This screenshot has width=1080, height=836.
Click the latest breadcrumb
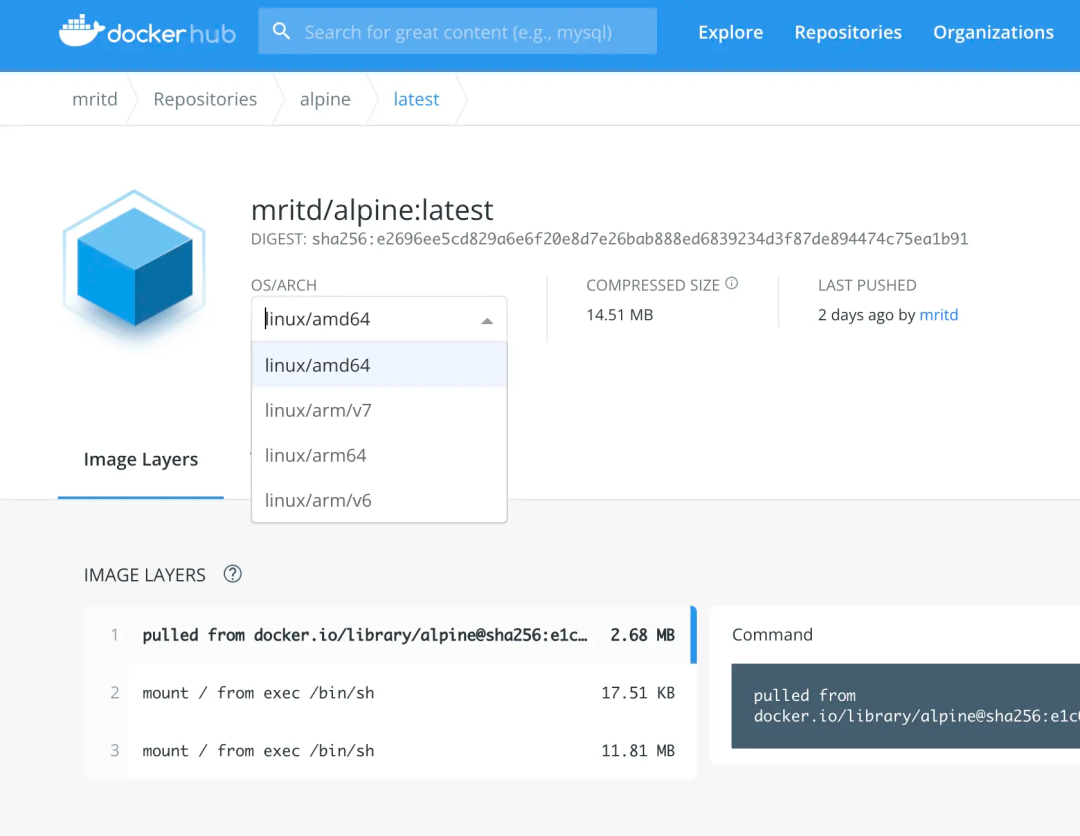click(x=416, y=99)
